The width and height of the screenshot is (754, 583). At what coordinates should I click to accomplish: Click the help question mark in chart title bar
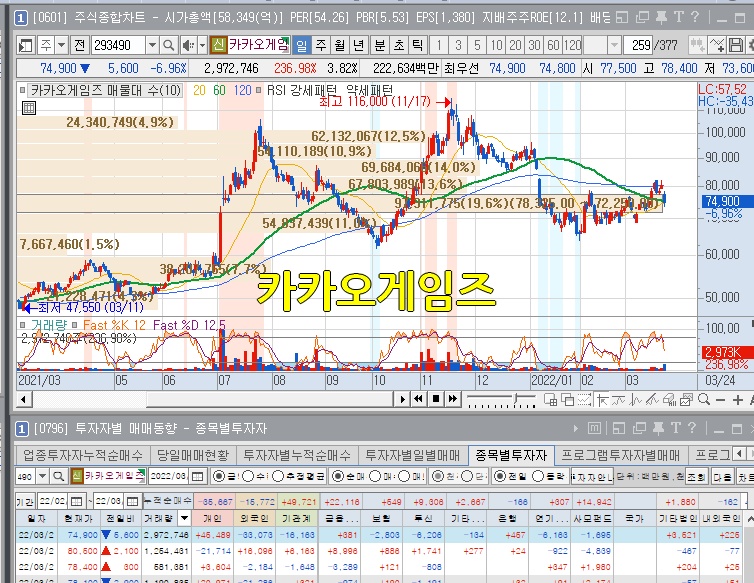coord(695,18)
